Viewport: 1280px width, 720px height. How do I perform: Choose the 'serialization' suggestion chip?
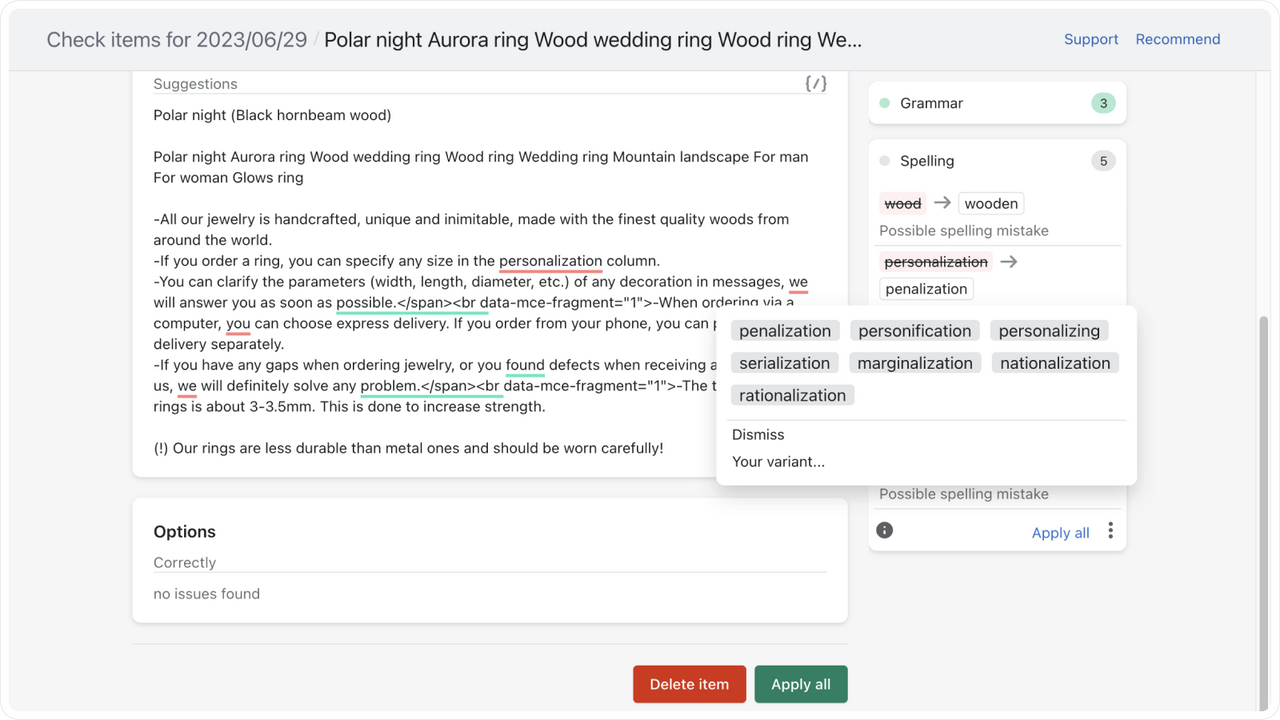785,363
